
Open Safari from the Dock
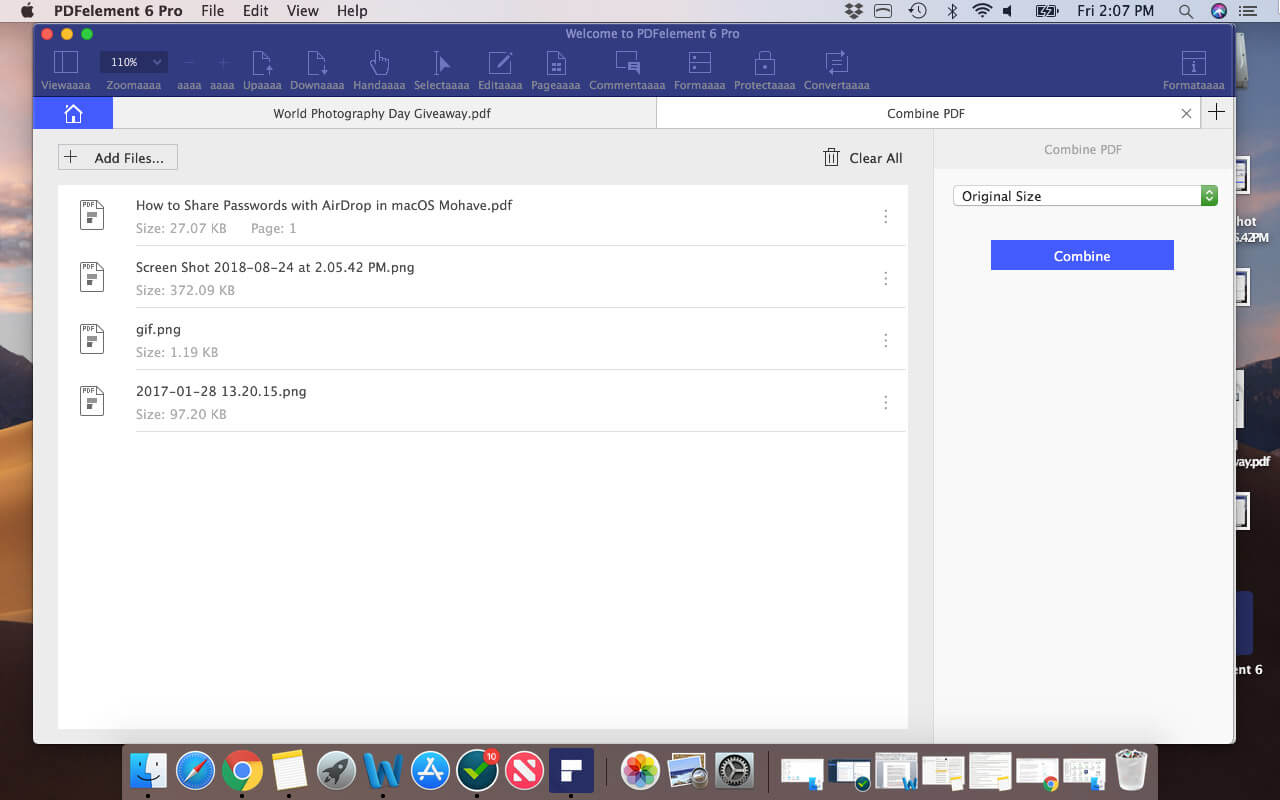(x=195, y=771)
